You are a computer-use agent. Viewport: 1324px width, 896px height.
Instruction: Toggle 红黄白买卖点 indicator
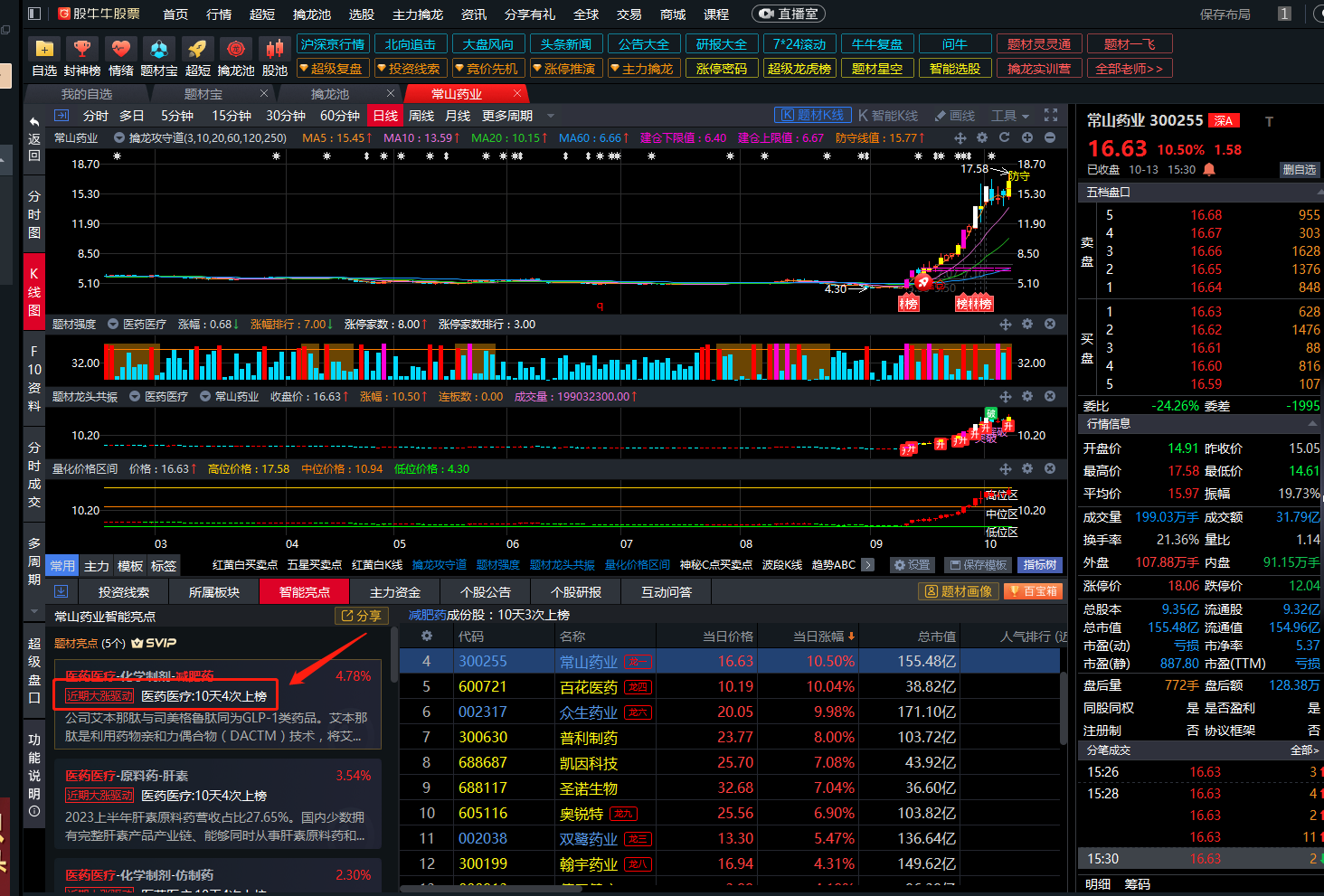pos(244,565)
